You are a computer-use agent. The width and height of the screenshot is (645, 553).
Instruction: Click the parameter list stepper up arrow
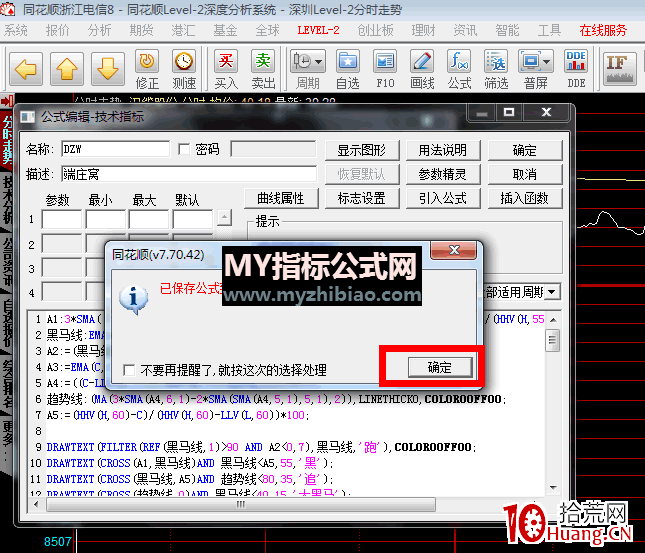pos(224,217)
